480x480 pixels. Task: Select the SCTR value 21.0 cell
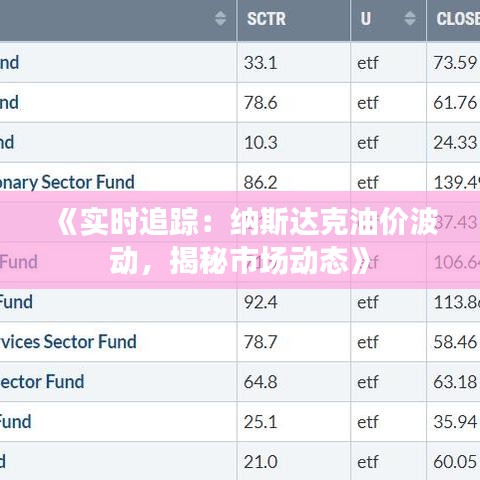tap(294, 462)
